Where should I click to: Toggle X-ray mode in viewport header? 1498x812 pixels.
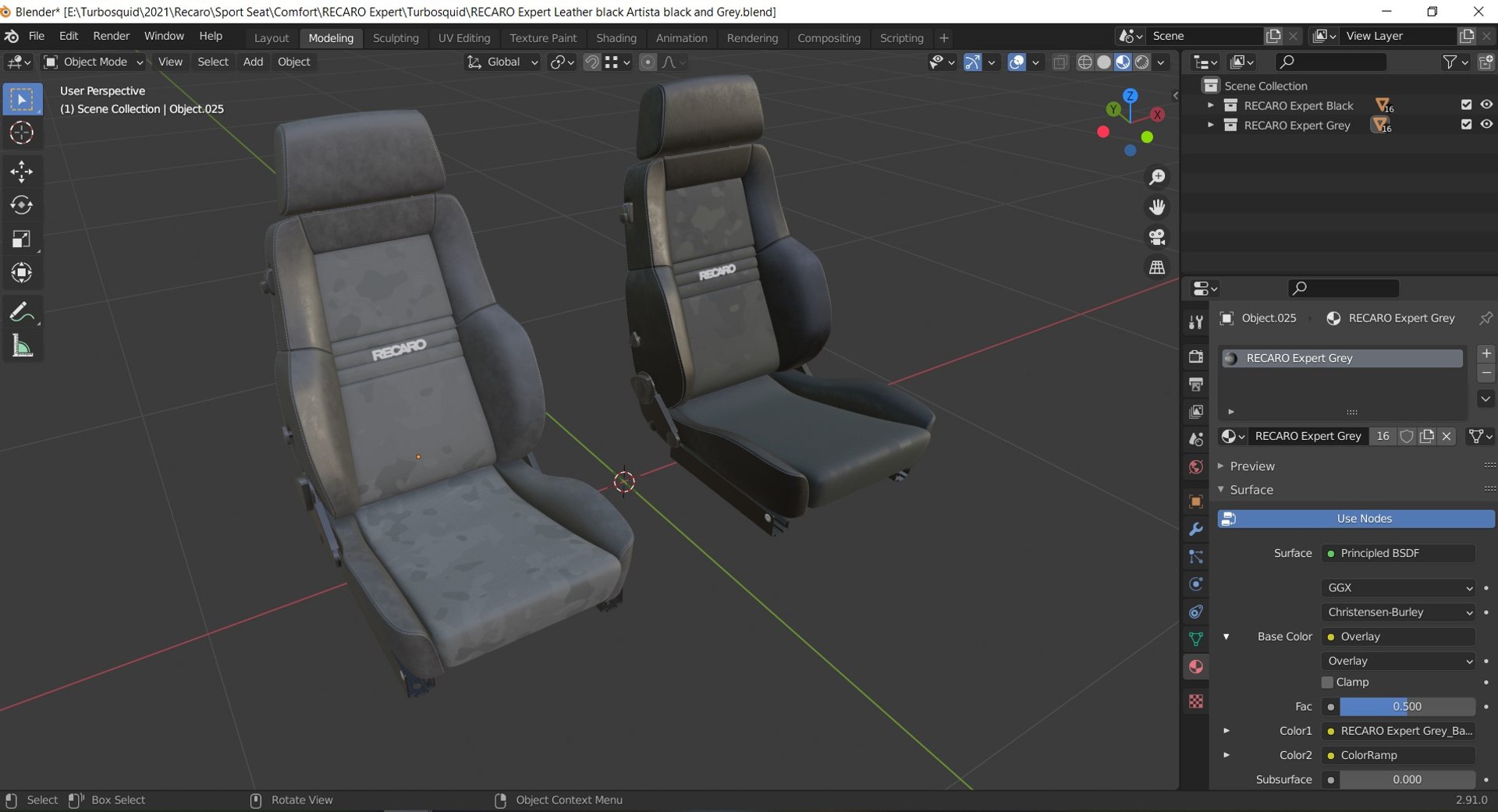1060,62
